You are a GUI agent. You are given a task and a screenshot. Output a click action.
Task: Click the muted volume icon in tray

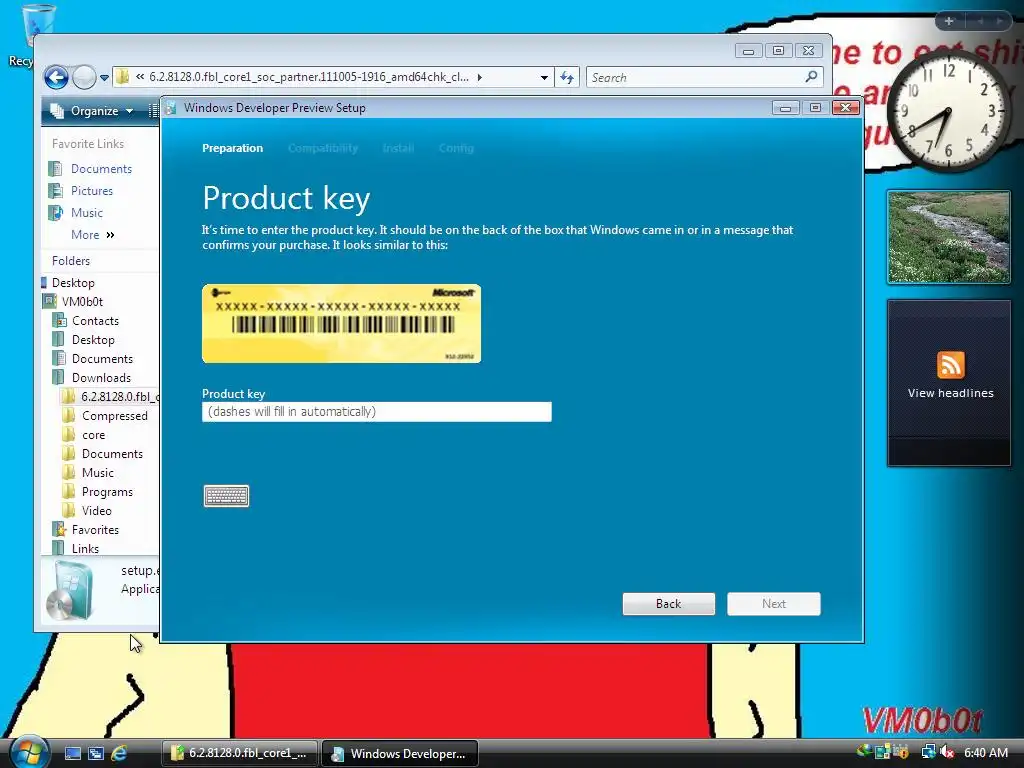(947, 752)
